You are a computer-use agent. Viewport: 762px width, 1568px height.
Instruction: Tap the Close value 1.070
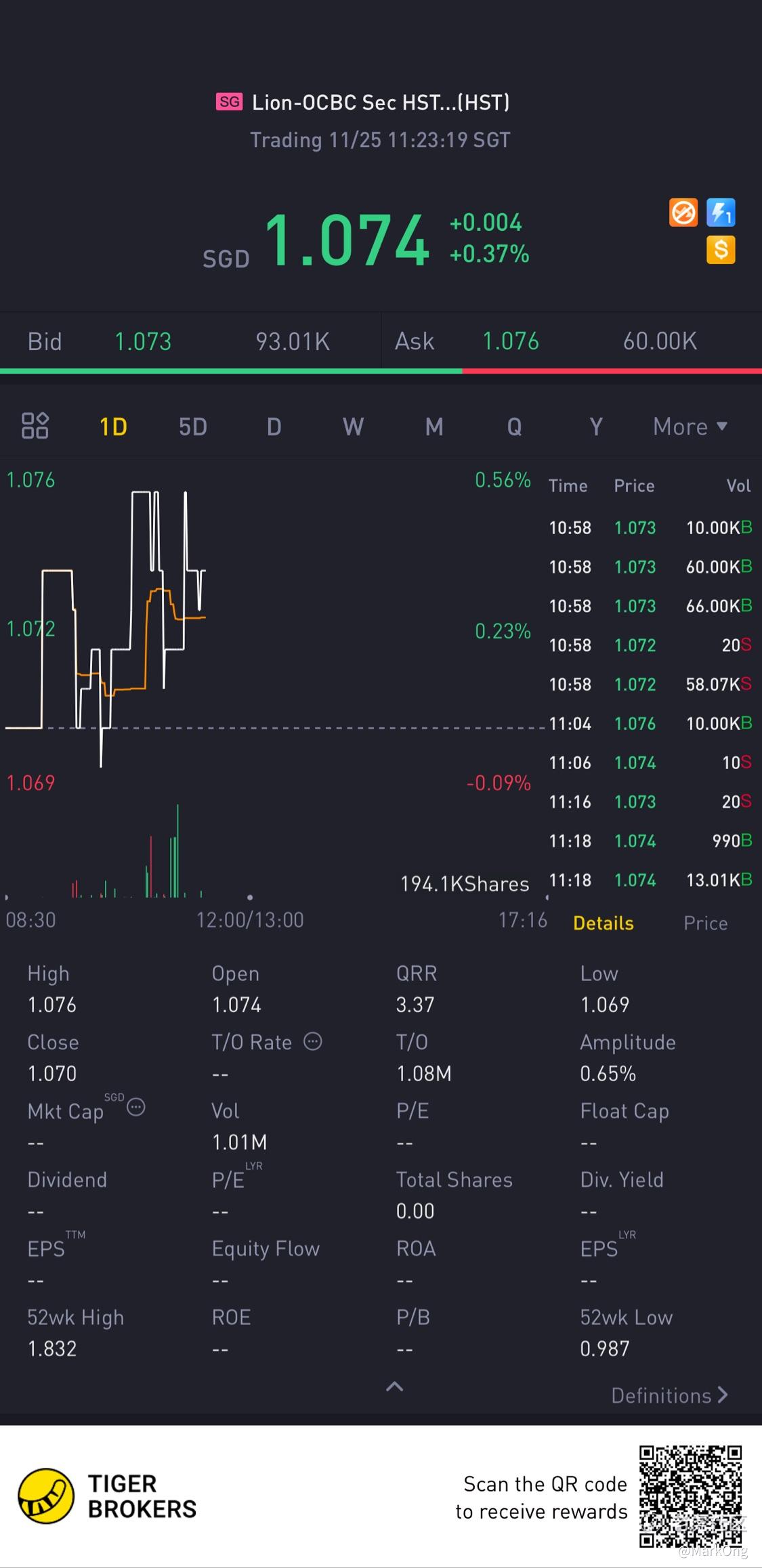click(x=52, y=1074)
